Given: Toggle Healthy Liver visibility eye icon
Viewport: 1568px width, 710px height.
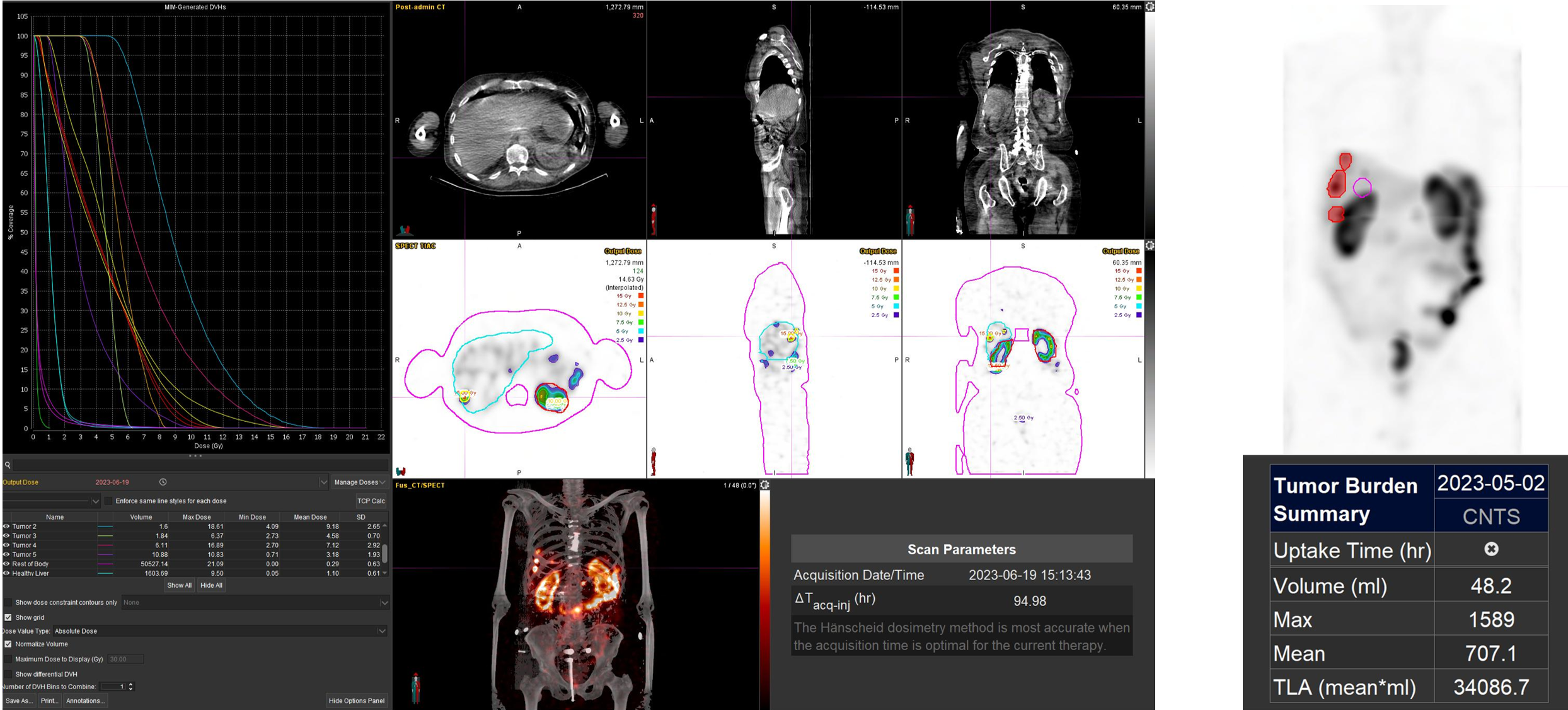Looking at the screenshot, I should coord(6,574).
